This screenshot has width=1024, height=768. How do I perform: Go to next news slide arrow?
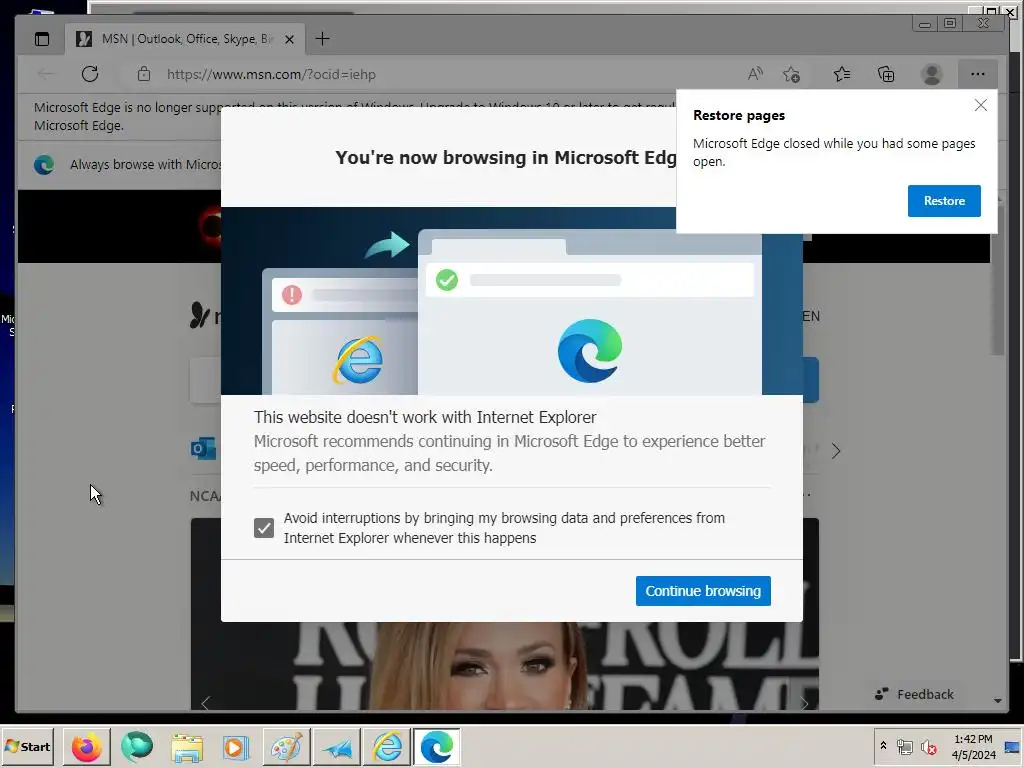(x=805, y=703)
